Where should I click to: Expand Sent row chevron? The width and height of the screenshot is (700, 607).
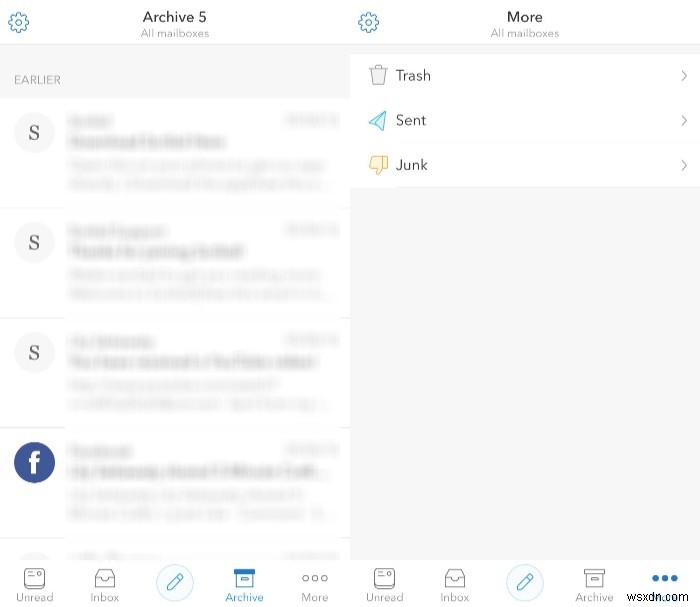click(684, 121)
